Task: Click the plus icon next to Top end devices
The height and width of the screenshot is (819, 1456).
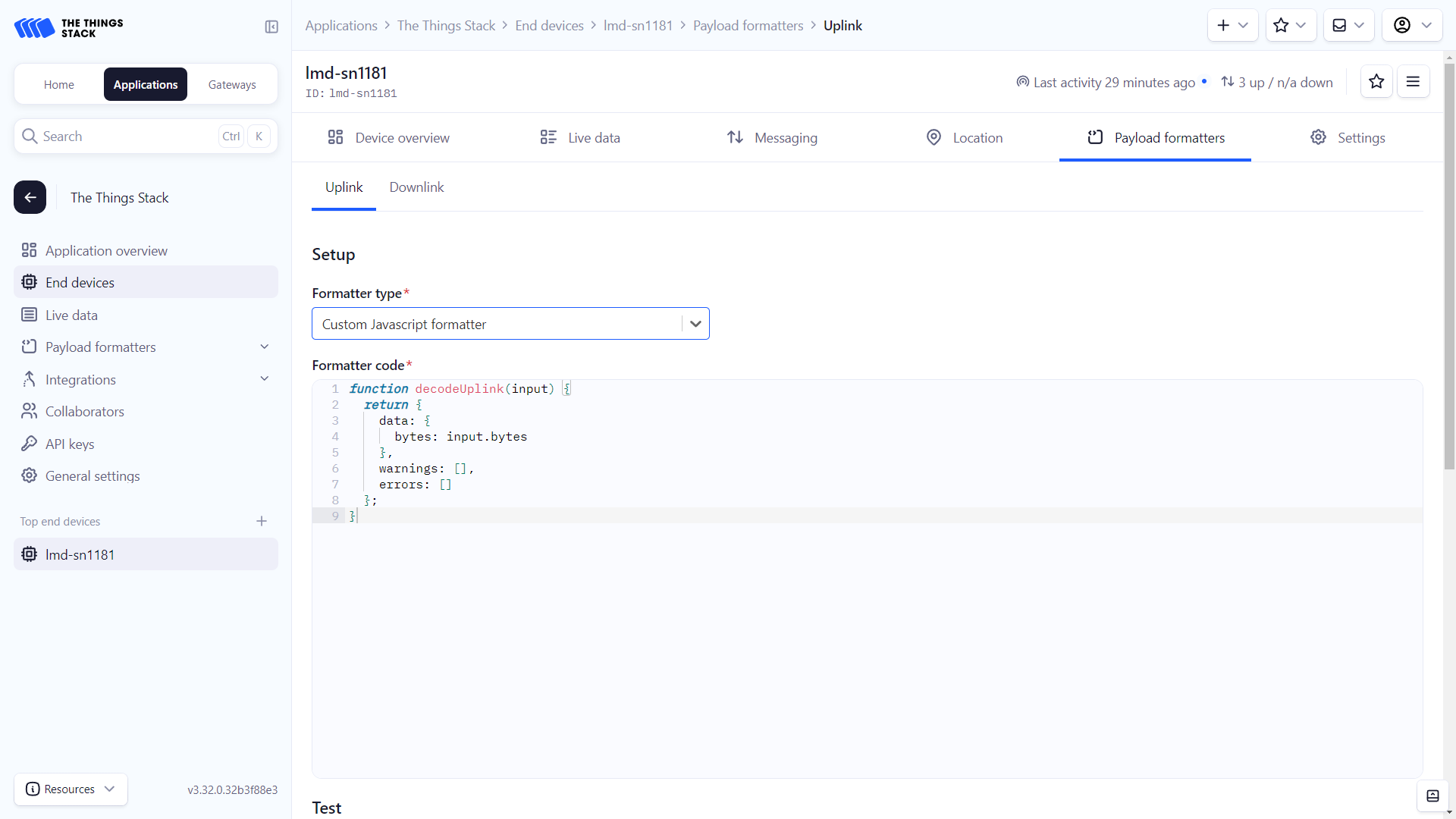Action: (262, 522)
